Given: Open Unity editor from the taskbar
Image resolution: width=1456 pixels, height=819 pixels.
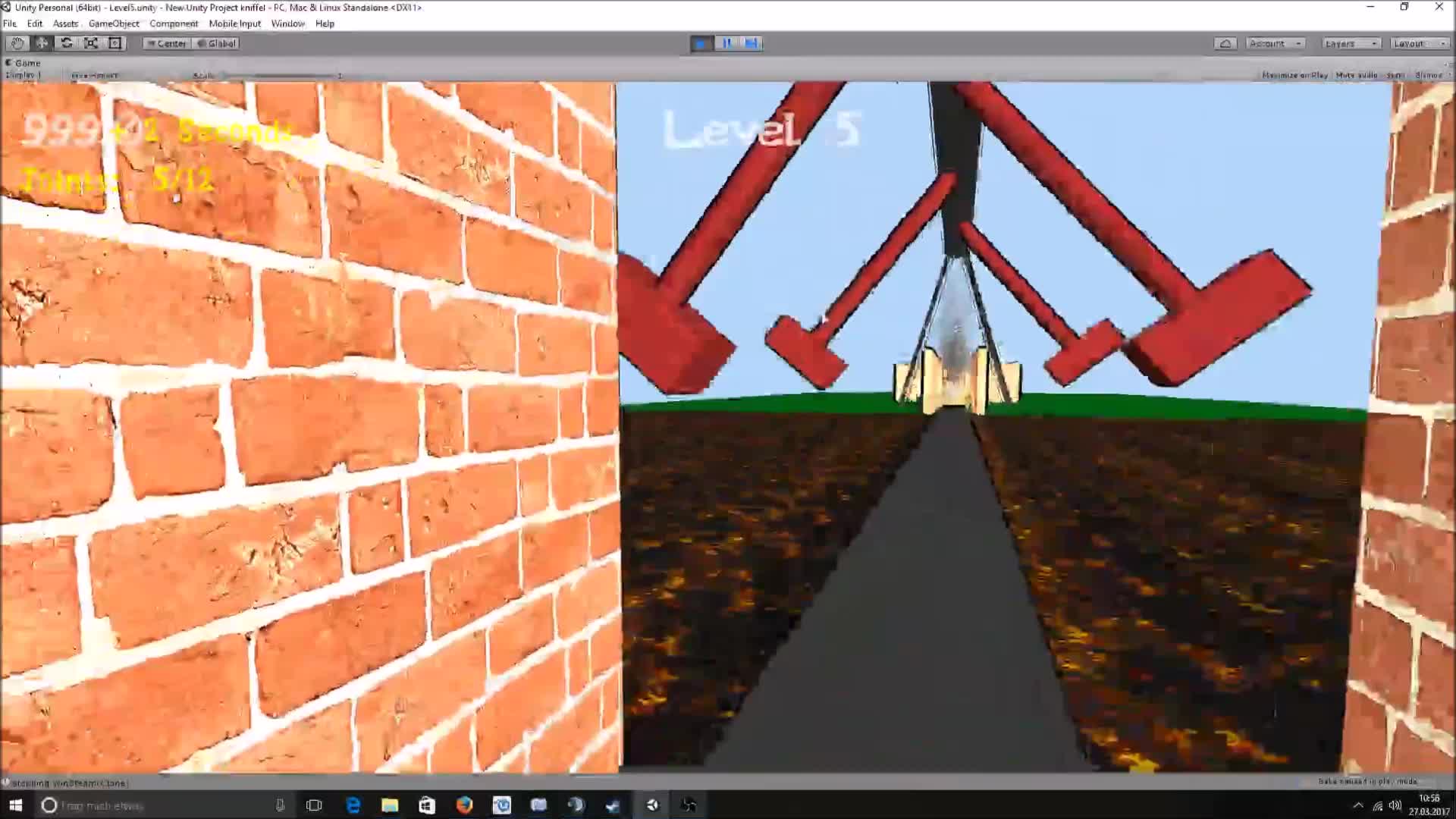Looking at the screenshot, I should pos(651,805).
